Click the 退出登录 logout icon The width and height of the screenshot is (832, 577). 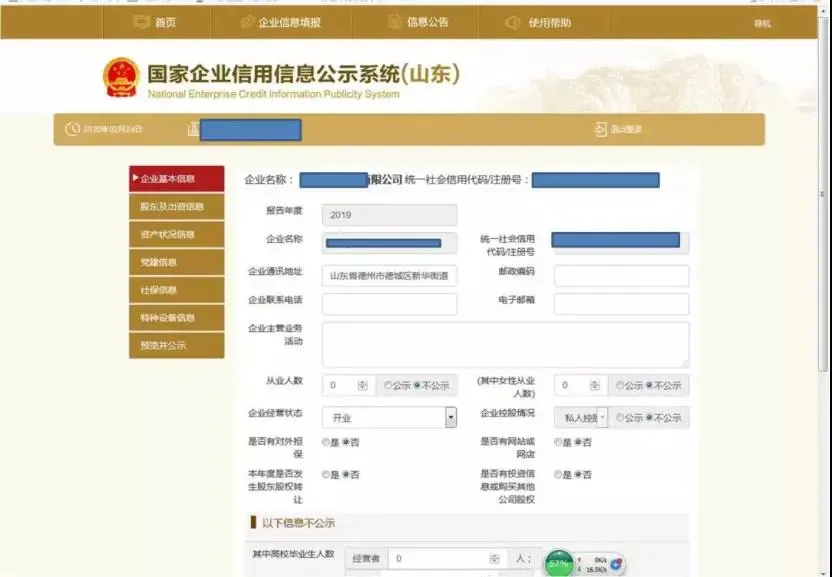600,129
